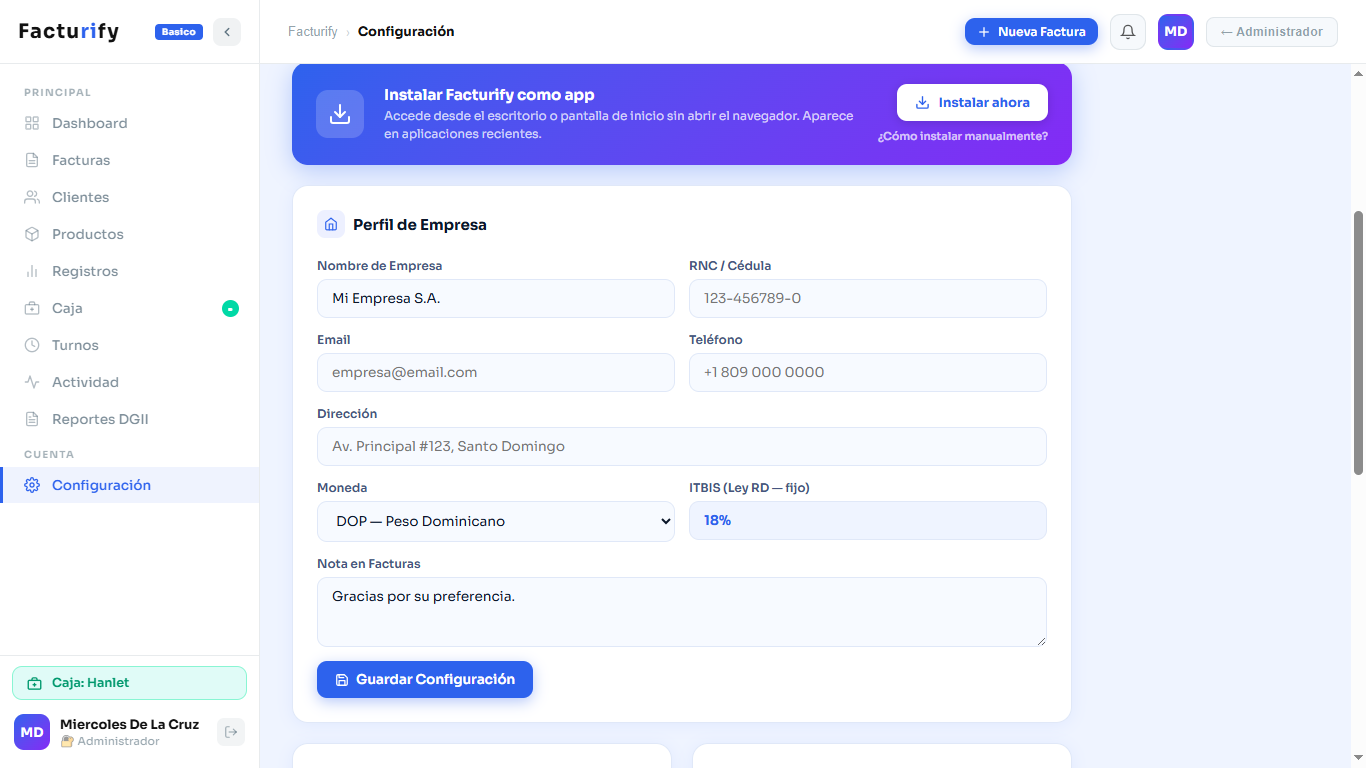Click the Dirección input field

coord(682,446)
